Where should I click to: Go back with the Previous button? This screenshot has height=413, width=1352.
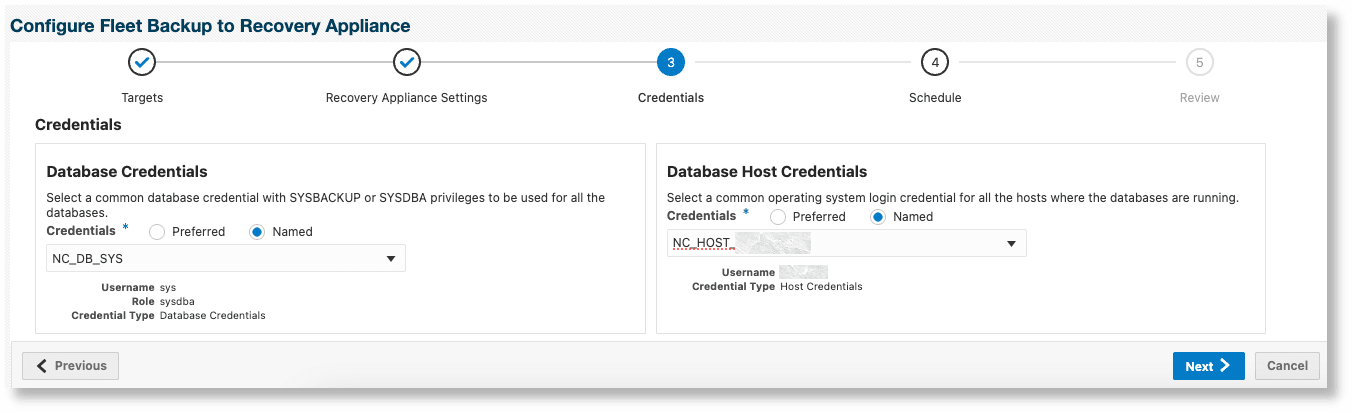pyautogui.click(x=70, y=366)
